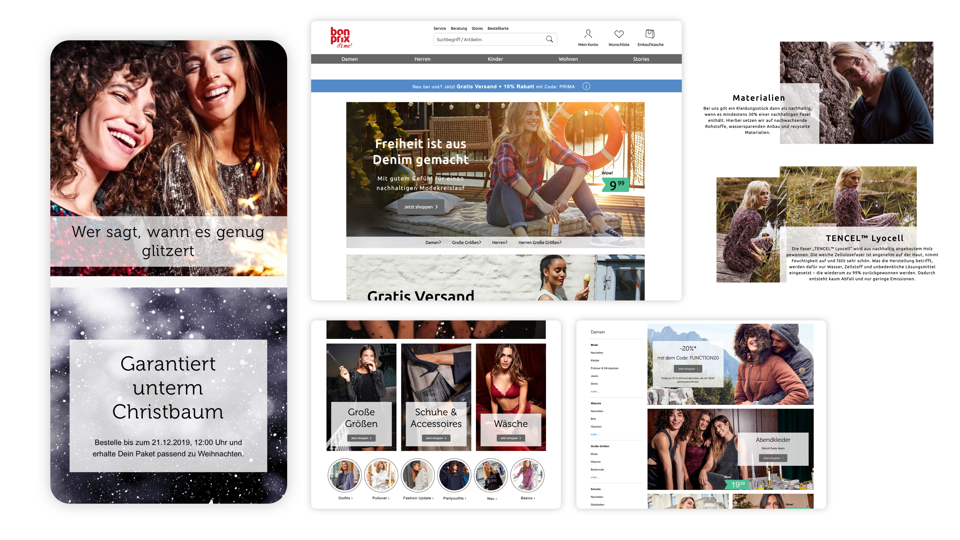Viewport: 960px width, 540px height.
Task: Expand mehr under the Große Größen section
Action: [x=595, y=477]
